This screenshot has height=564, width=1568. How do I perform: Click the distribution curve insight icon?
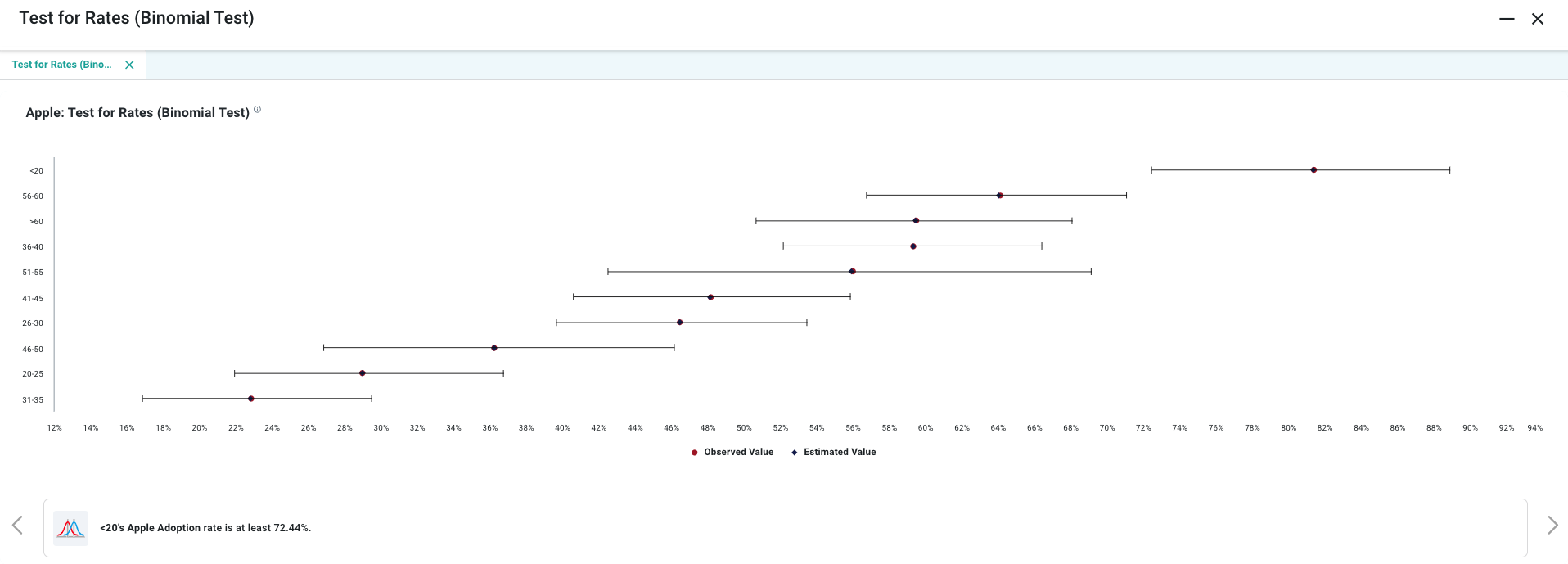pyautogui.click(x=70, y=528)
